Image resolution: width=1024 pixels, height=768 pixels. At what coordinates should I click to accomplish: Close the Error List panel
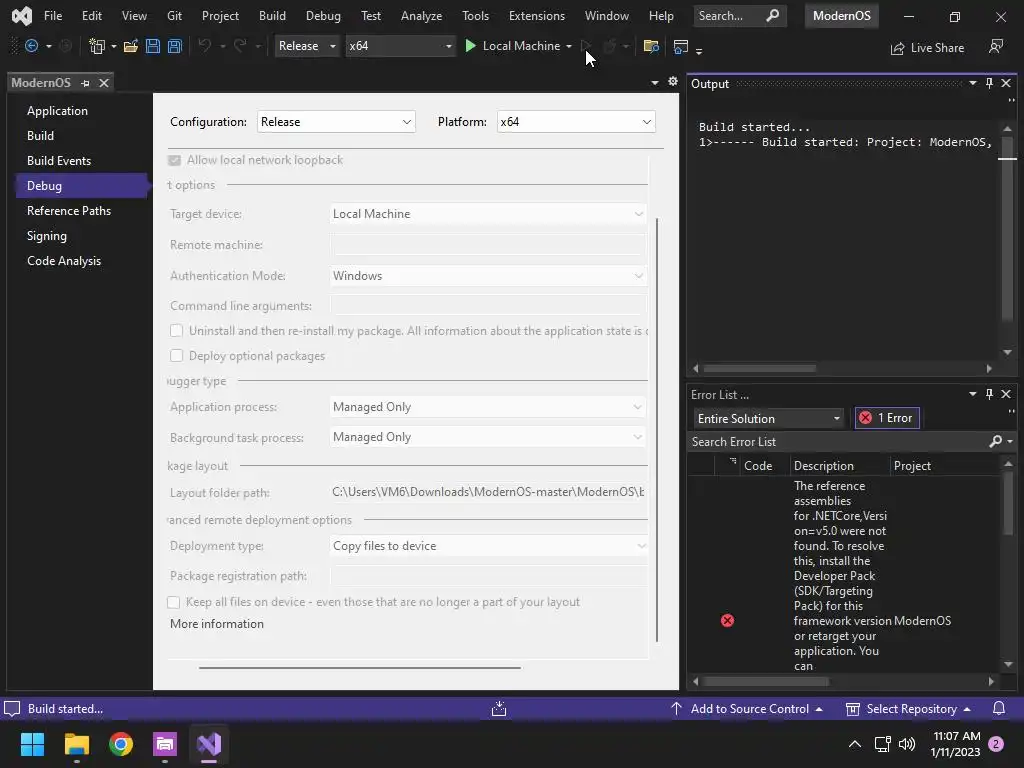[1006, 394]
